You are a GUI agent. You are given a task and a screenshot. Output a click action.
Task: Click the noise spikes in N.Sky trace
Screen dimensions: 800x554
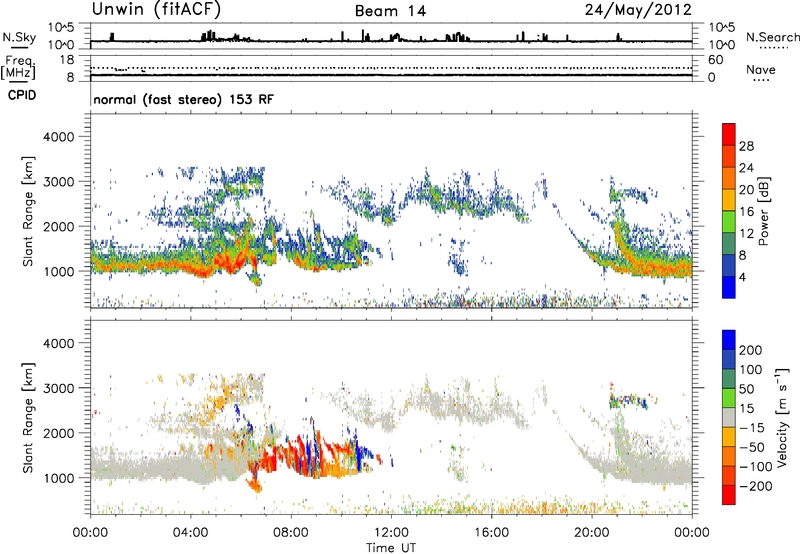[x=209, y=36]
